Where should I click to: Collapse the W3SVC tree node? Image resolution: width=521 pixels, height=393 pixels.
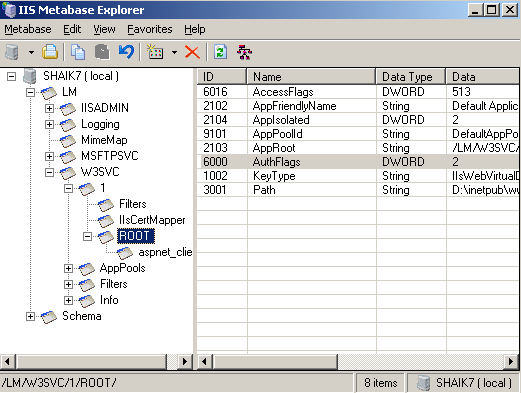(49, 172)
